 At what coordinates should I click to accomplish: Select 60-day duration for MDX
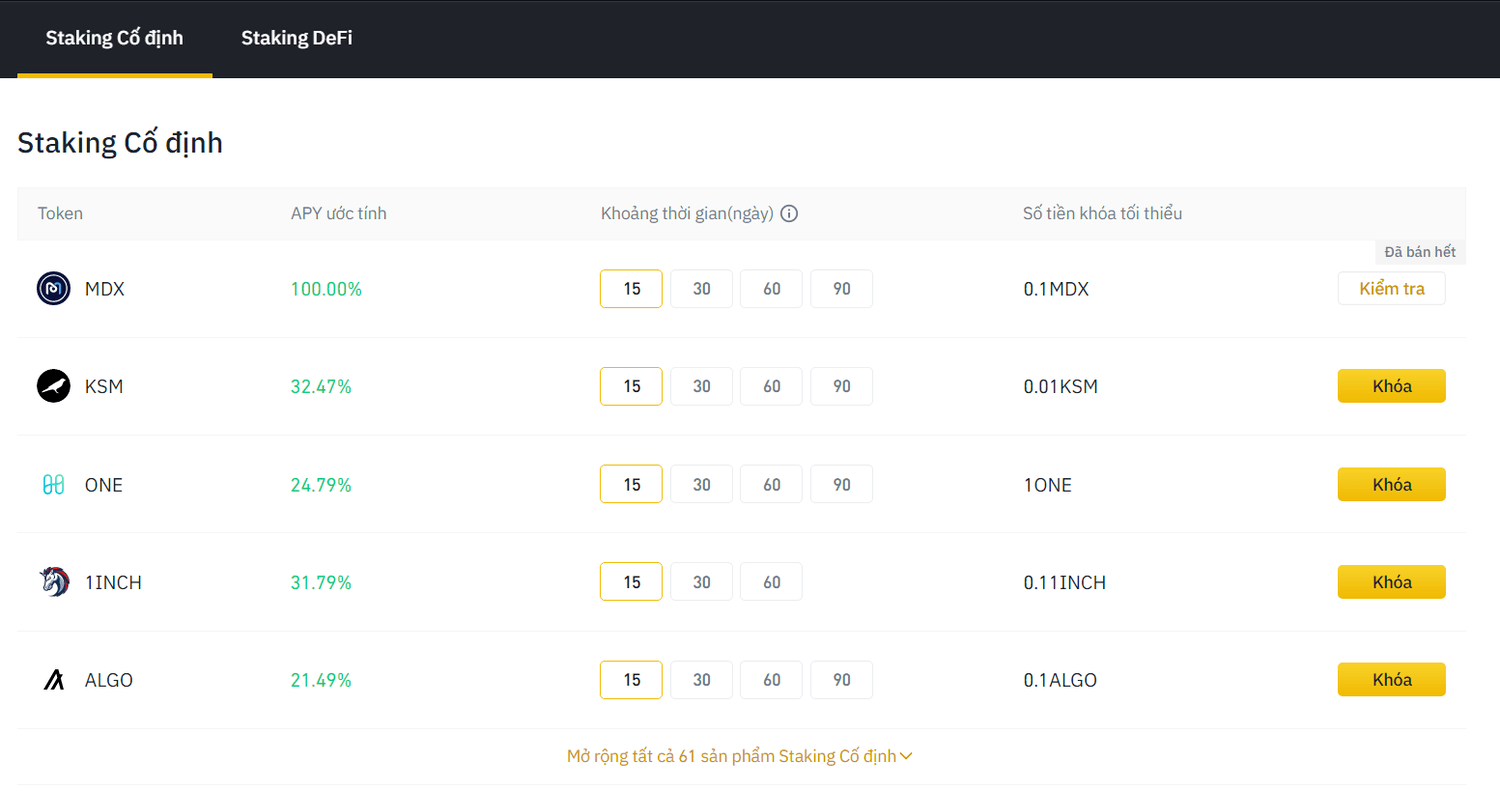coord(771,289)
